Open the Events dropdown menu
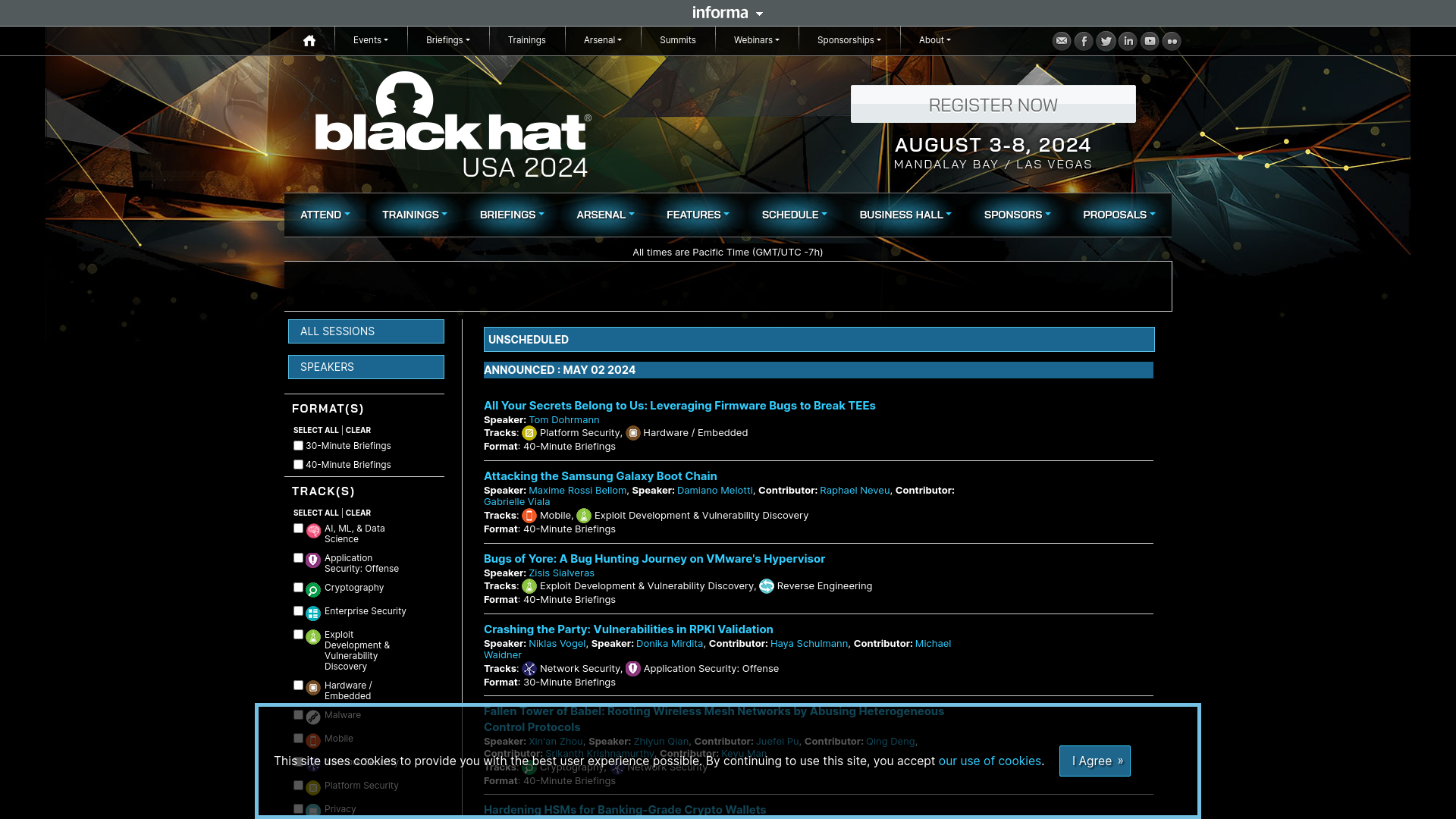The image size is (1456, 819). [371, 40]
